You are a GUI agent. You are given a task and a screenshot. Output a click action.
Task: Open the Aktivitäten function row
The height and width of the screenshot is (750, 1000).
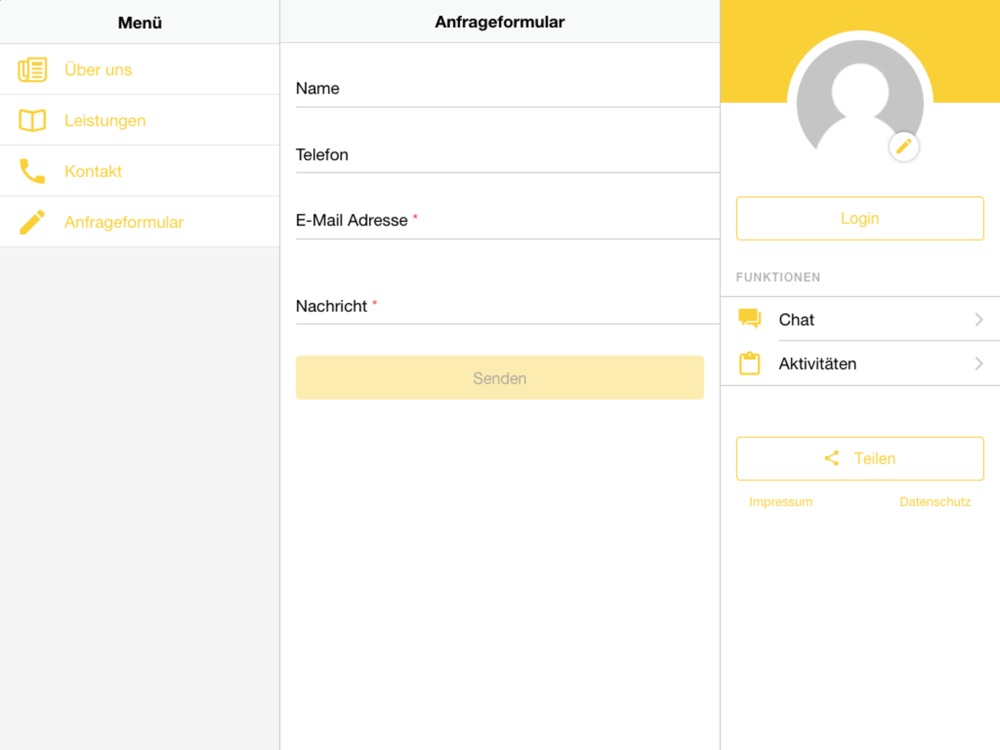pyautogui.click(x=860, y=364)
